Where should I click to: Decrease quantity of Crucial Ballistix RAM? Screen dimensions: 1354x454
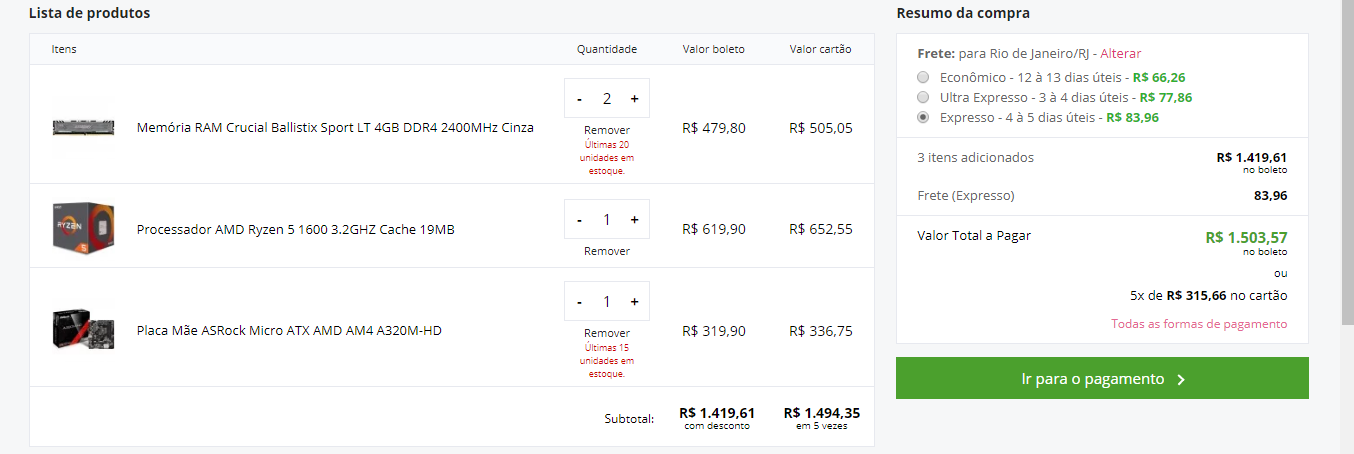coord(580,99)
